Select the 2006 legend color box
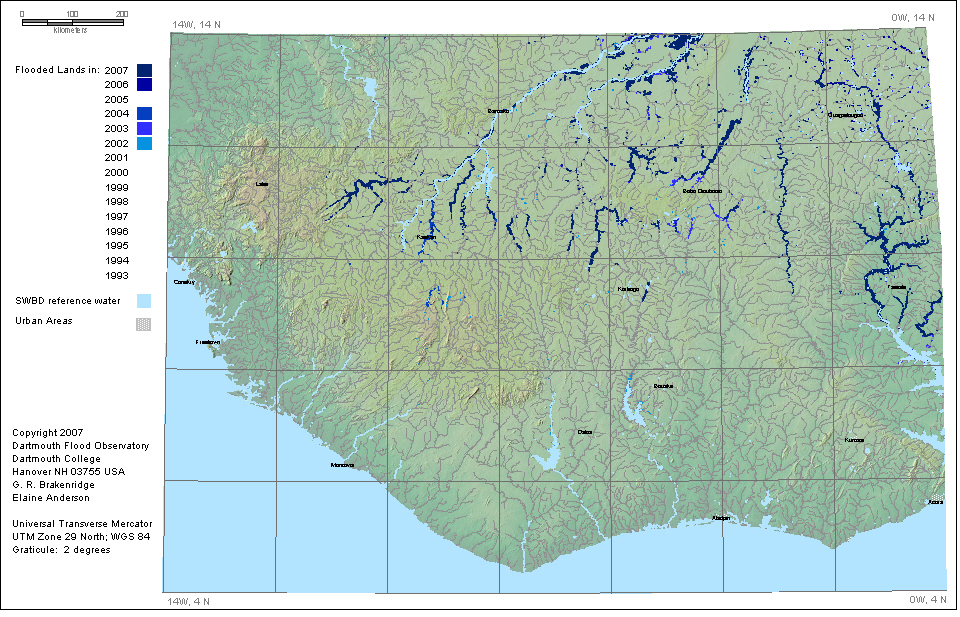The height and width of the screenshot is (617, 960). (x=144, y=85)
